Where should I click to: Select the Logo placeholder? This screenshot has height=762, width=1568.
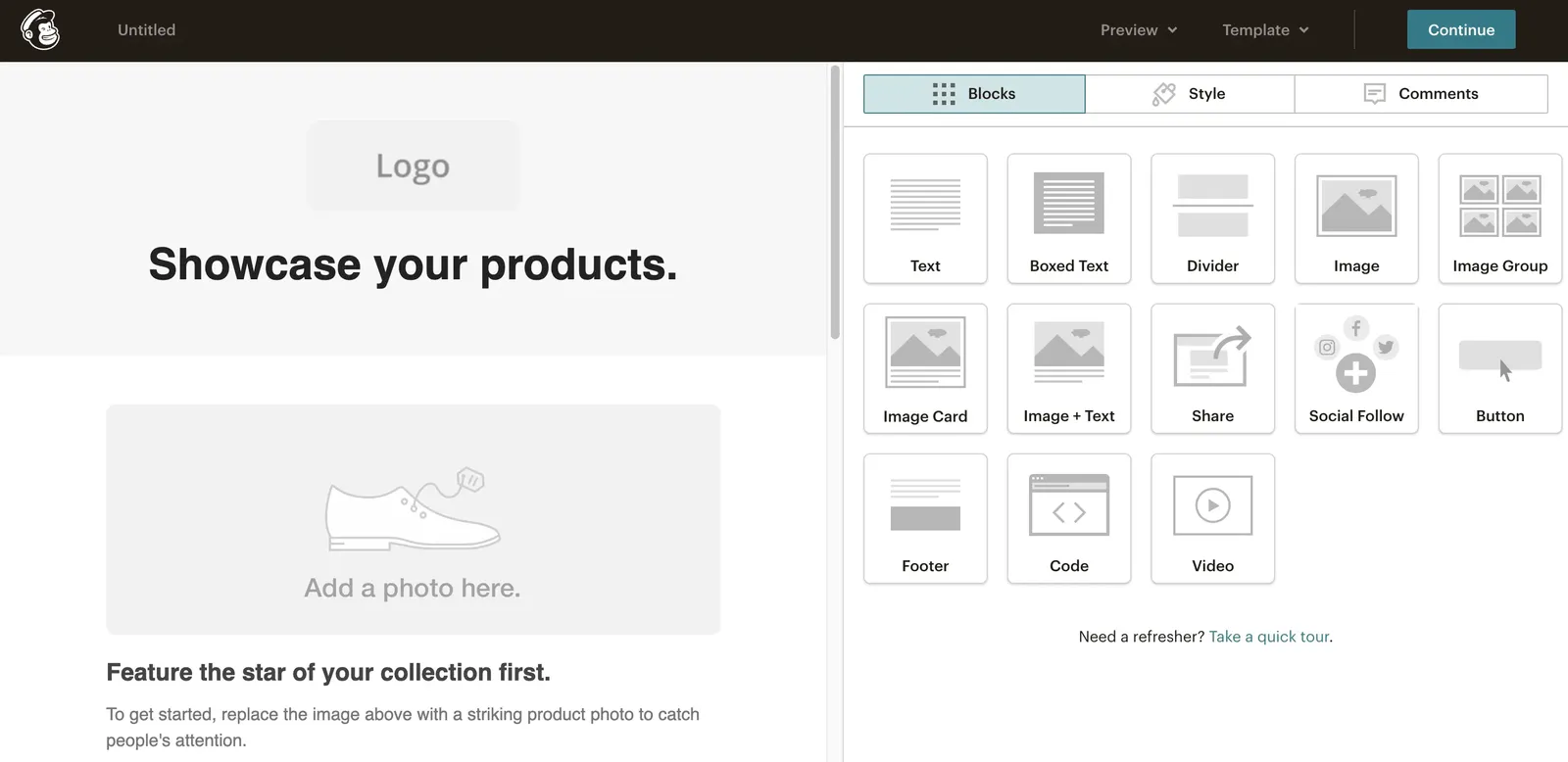point(413,166)
